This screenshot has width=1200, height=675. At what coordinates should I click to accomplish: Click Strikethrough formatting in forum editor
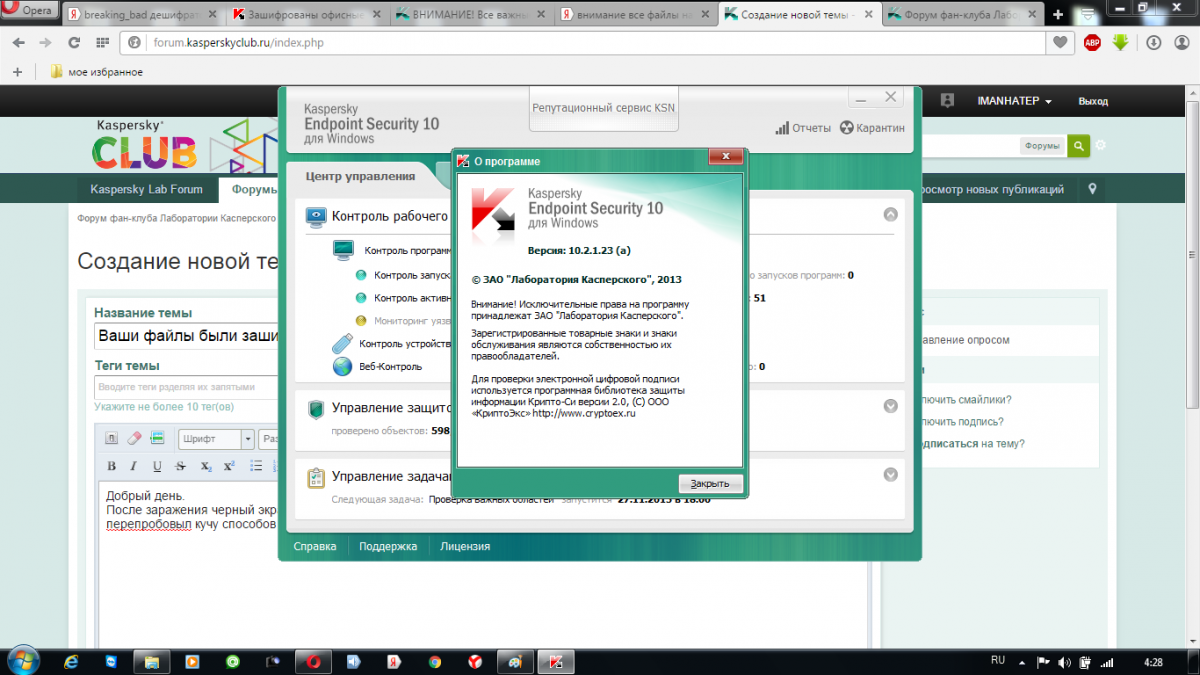click(180, 466)
